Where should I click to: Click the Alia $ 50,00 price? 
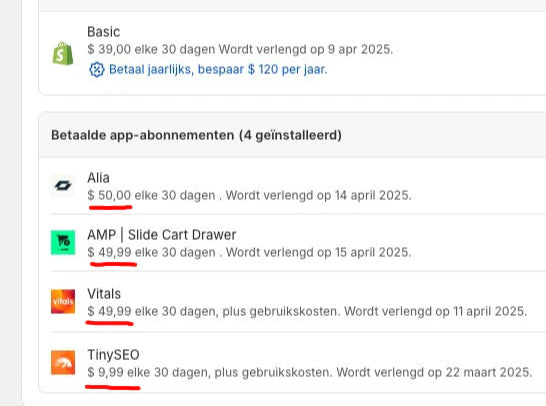(x=109, y=195)
